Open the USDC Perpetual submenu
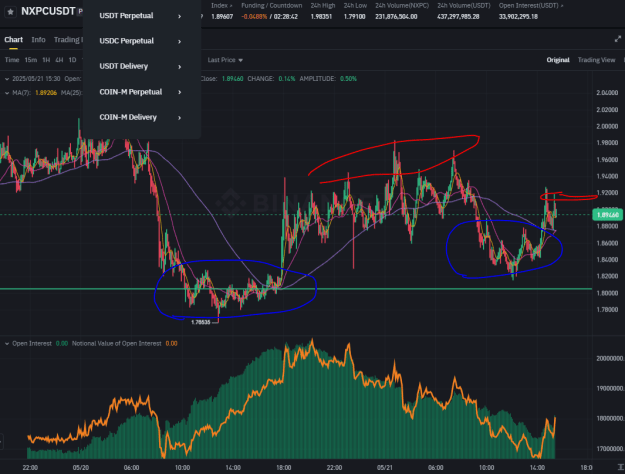This screenshot has height=474, width=625. pos(140,41)
